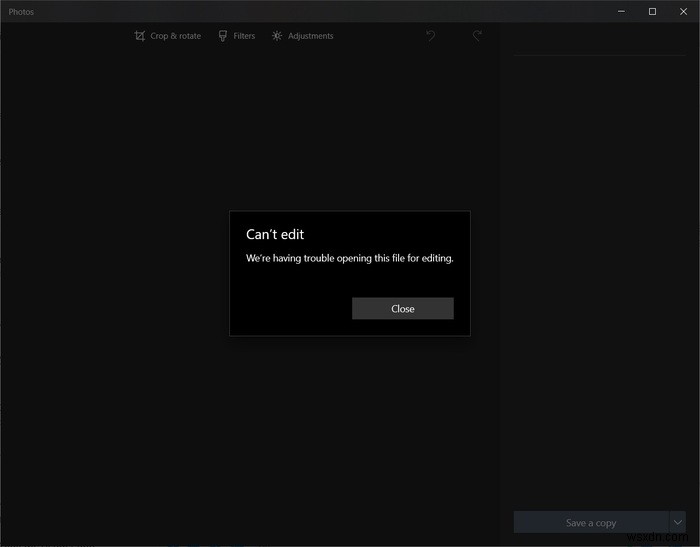
Task: Switch to the Filters tab
Action: [x=237, y=36]
